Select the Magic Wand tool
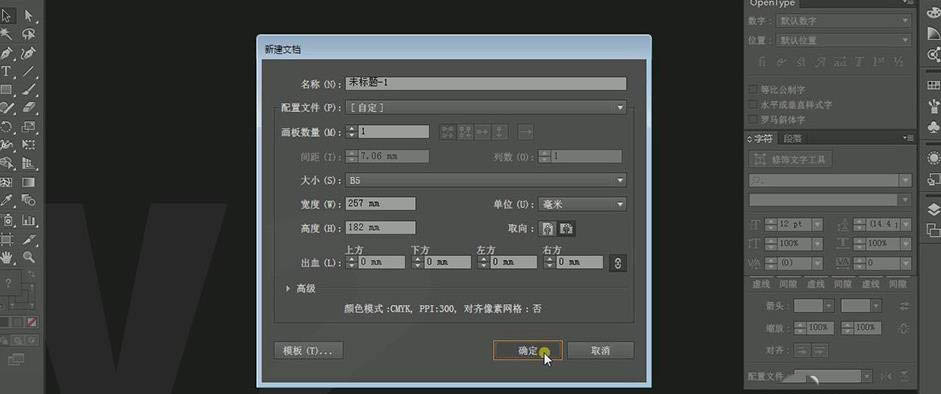Screen dimensions: 941x394 pos(7,34)
